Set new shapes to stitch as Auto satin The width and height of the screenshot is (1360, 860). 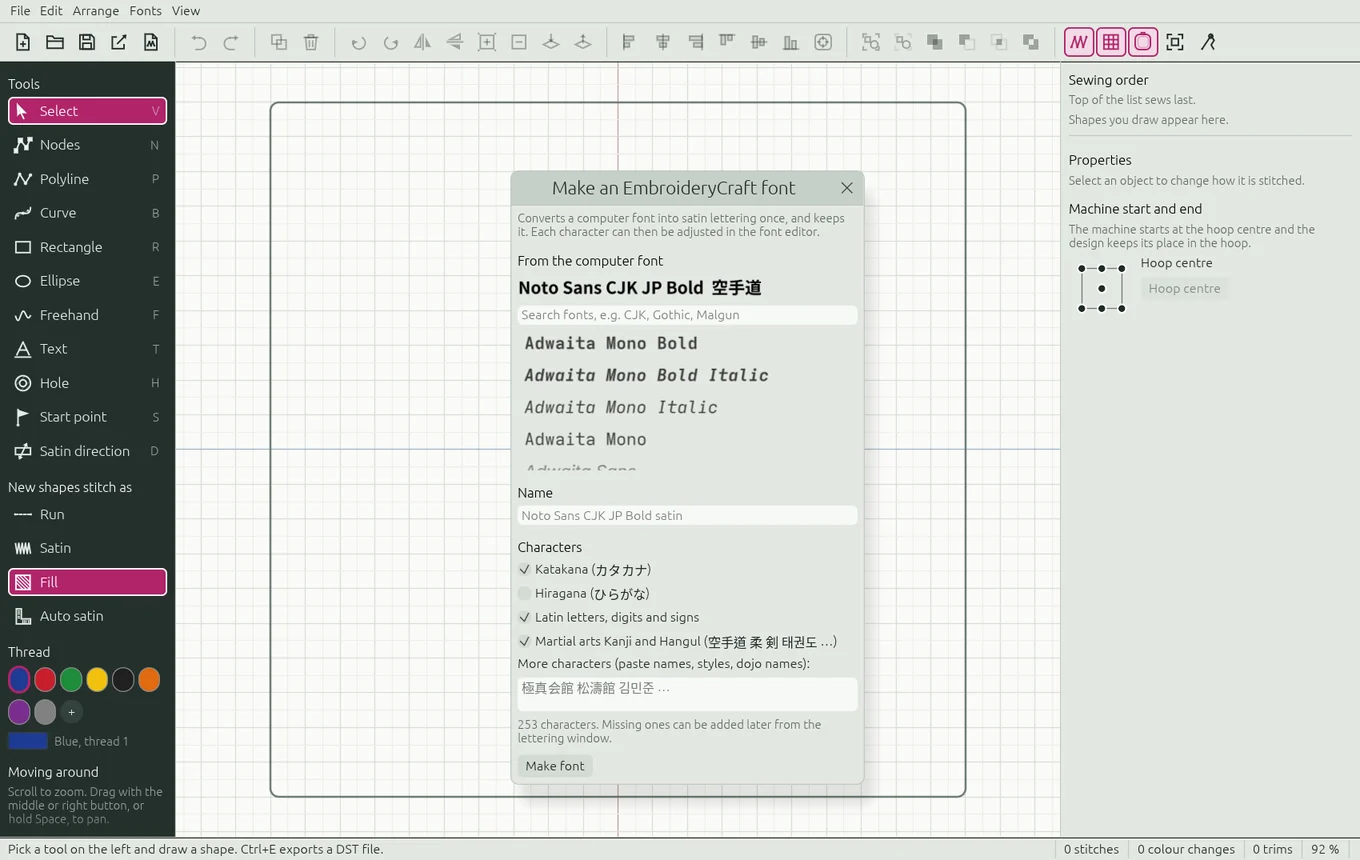click(87, 616)
